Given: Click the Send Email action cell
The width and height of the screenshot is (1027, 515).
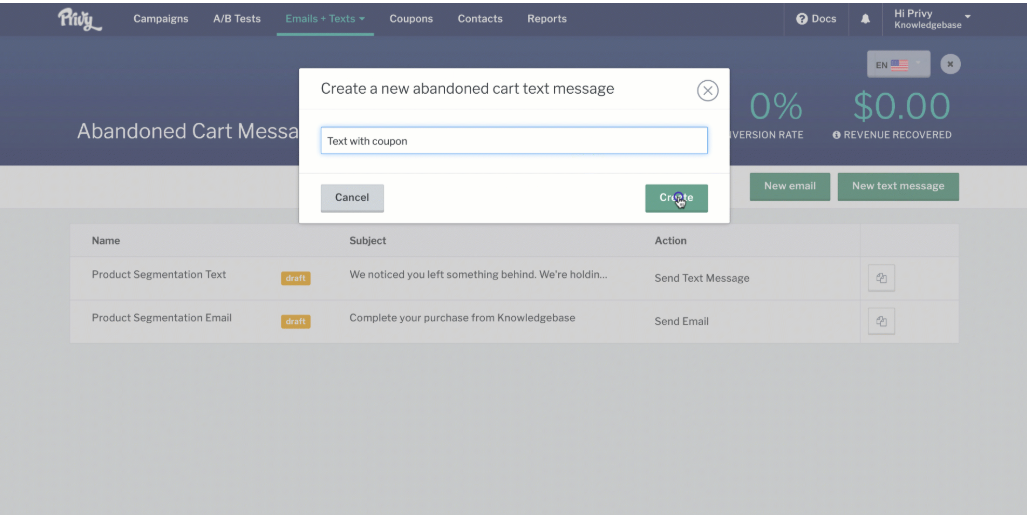Looking at the screenshot, I should coord(681,321).
